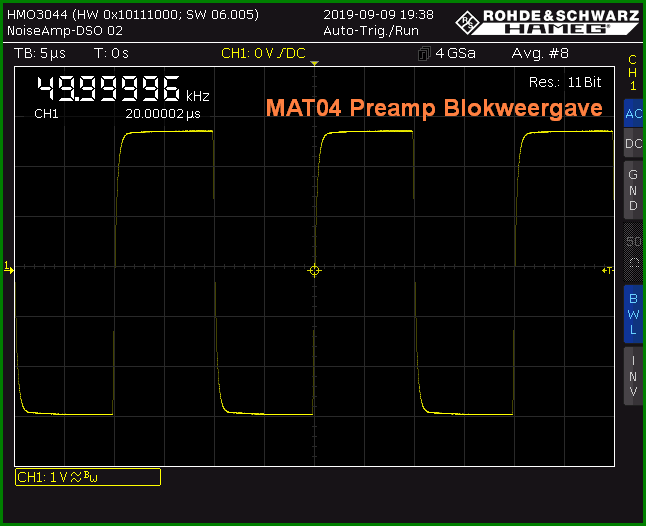
Task: Toggle 50 ohm input termination softkey
Action: (x=633, y=252)
